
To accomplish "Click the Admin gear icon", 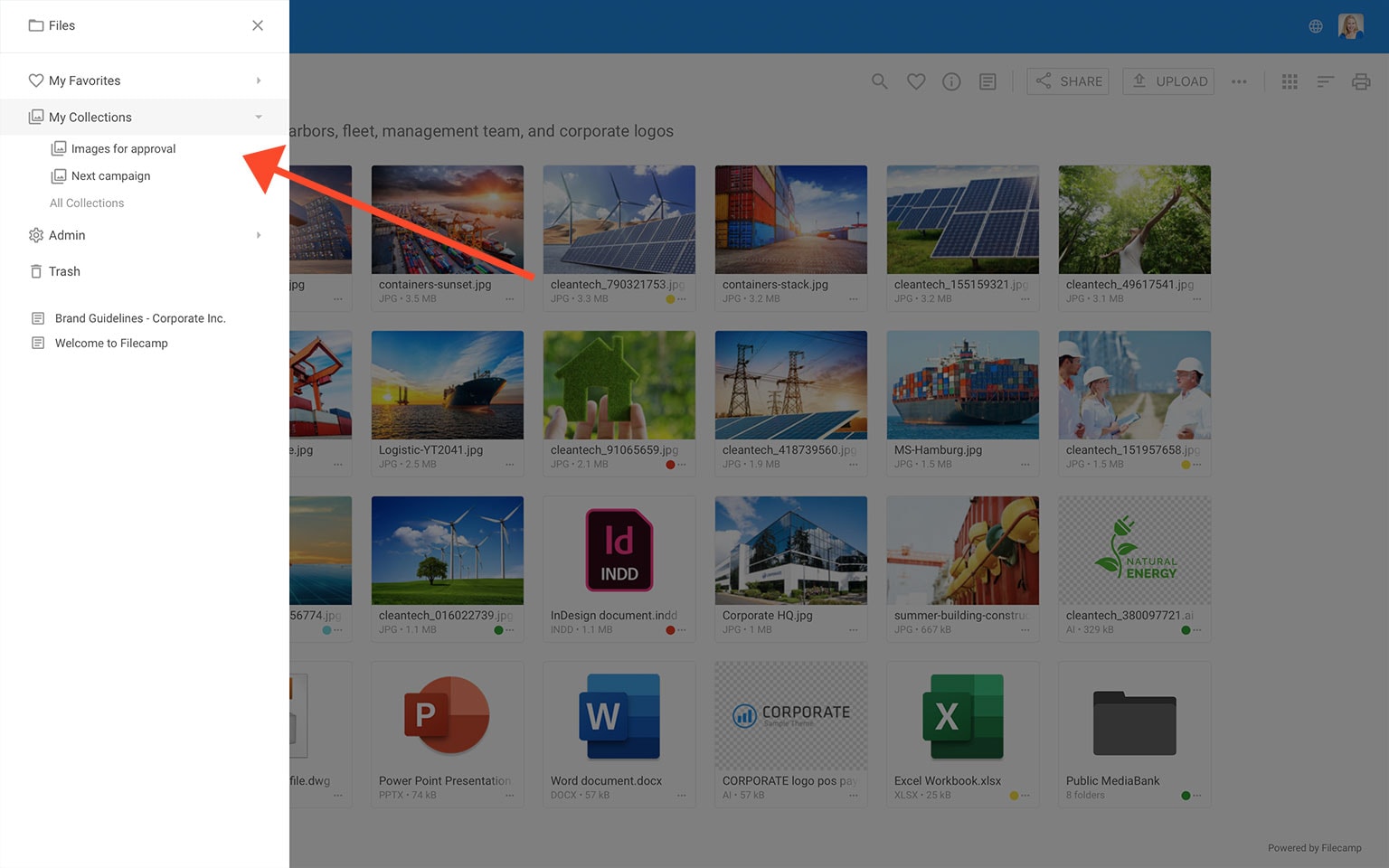I will pyautogui.click(x=36, y=235).
